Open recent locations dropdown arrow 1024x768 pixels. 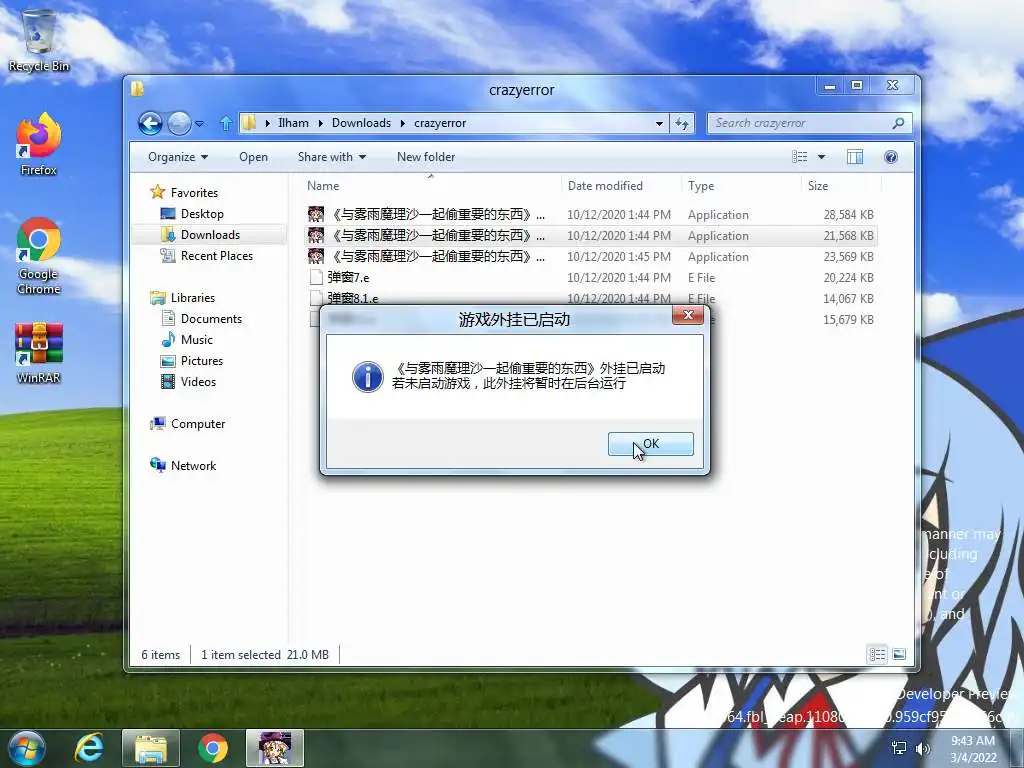(x=200, y=123)
